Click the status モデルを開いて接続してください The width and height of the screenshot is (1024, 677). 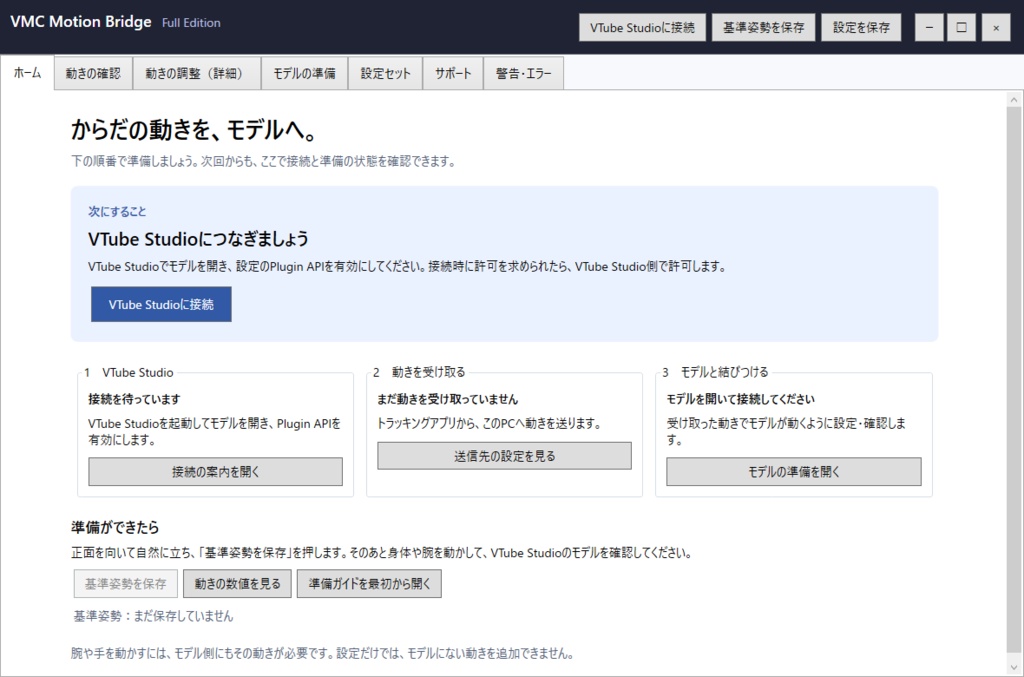pyautogui.click(x=741, y=399)
